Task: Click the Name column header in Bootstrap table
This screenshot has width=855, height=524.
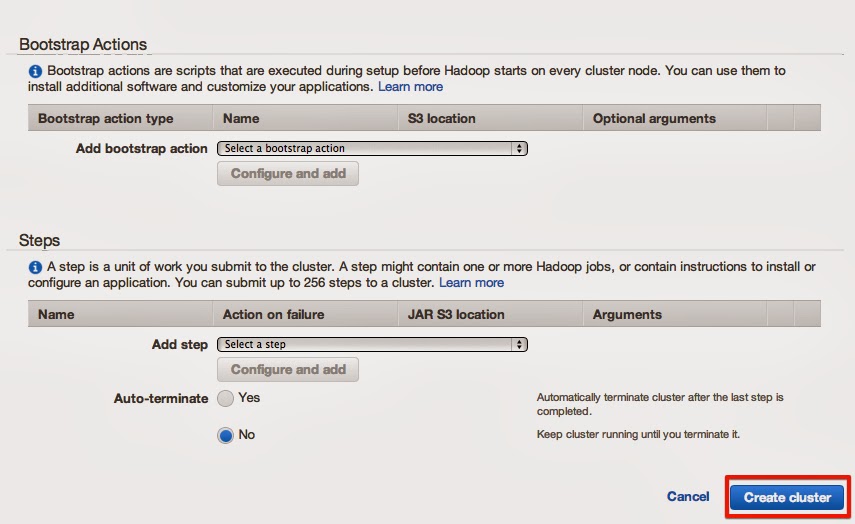Action: 241,118
